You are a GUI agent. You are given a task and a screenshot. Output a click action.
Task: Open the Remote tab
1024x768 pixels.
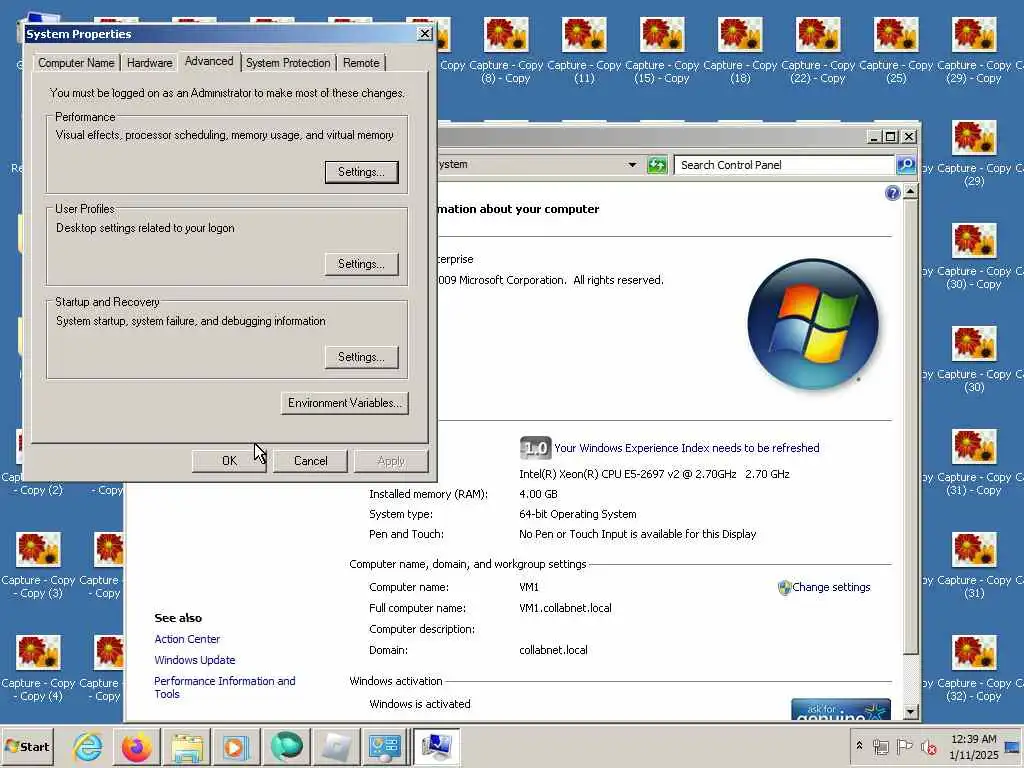click(361, 63)
